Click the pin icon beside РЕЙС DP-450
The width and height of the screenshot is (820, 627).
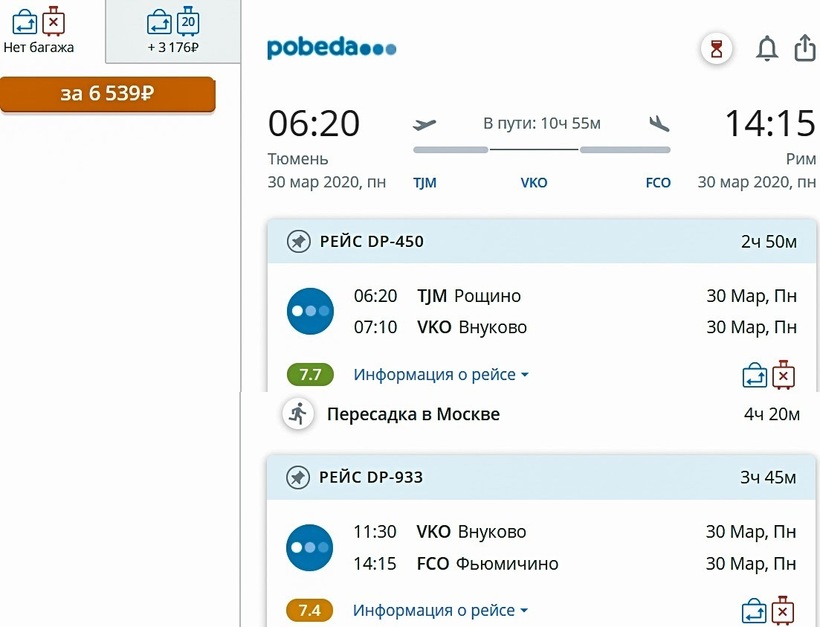[x=298, y=242]
